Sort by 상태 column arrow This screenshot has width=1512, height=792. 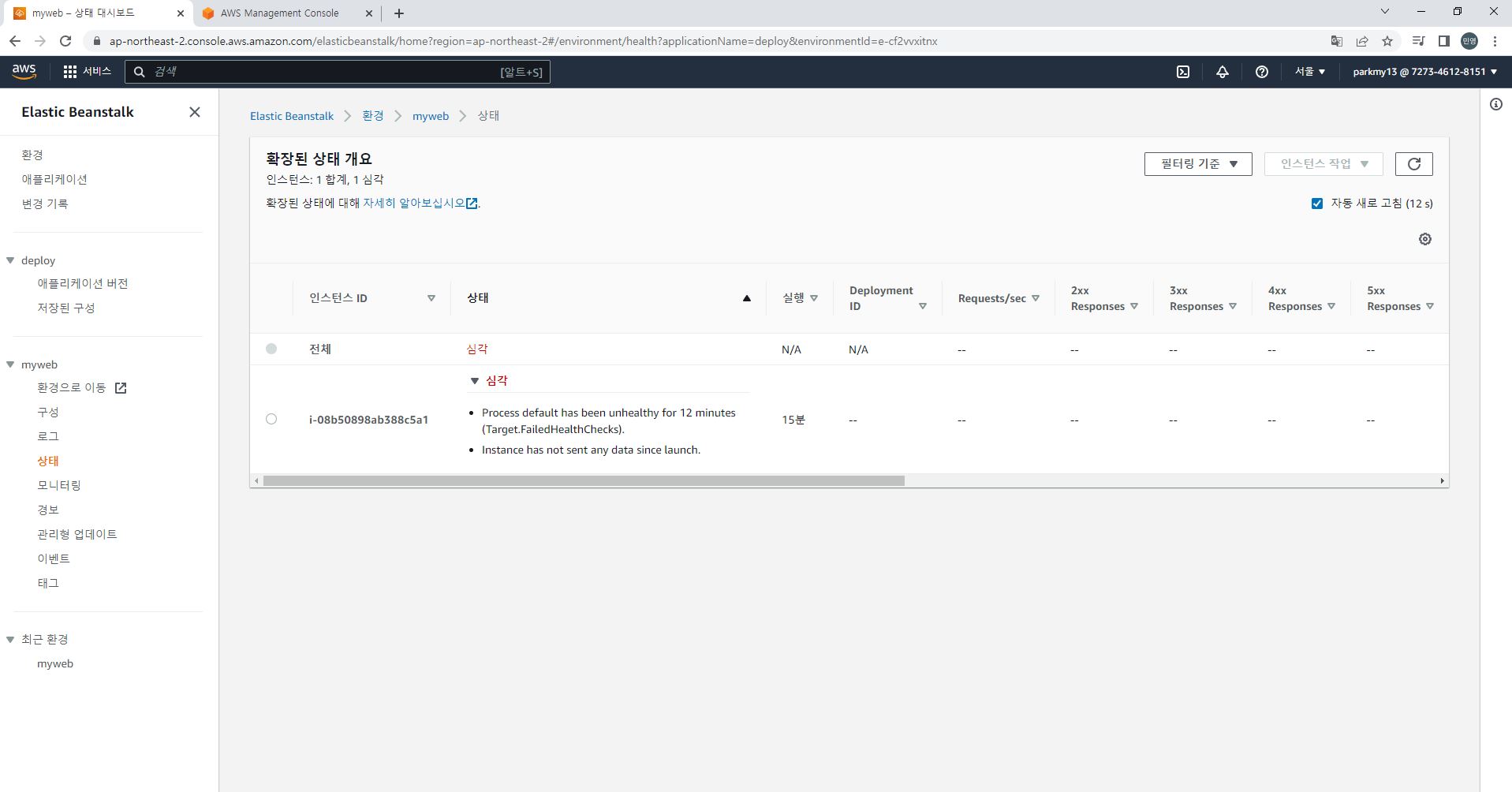747,298
